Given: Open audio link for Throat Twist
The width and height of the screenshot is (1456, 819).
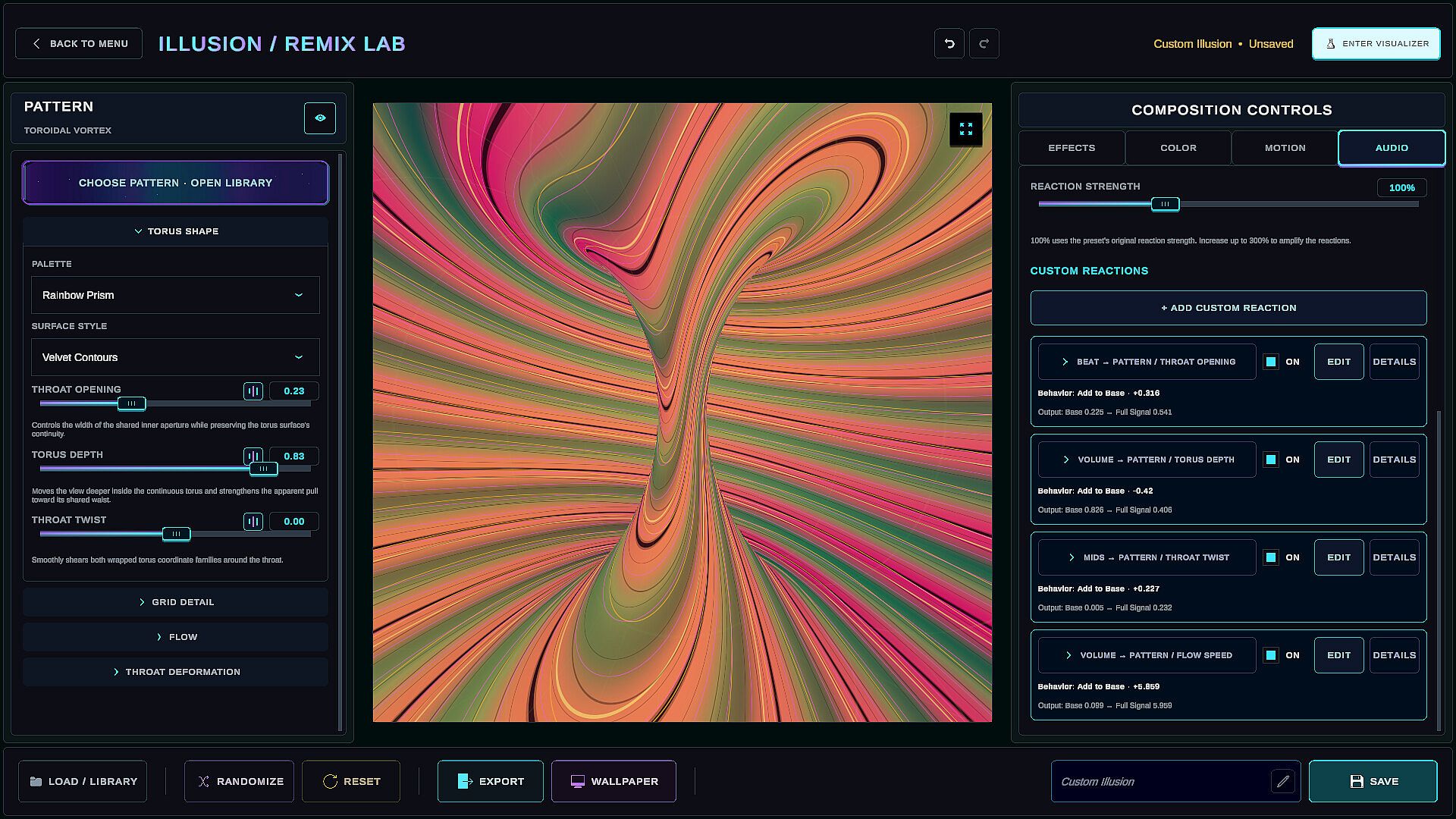Looking at the screenshot, I should pyautogui.click(x=253, y=522).
